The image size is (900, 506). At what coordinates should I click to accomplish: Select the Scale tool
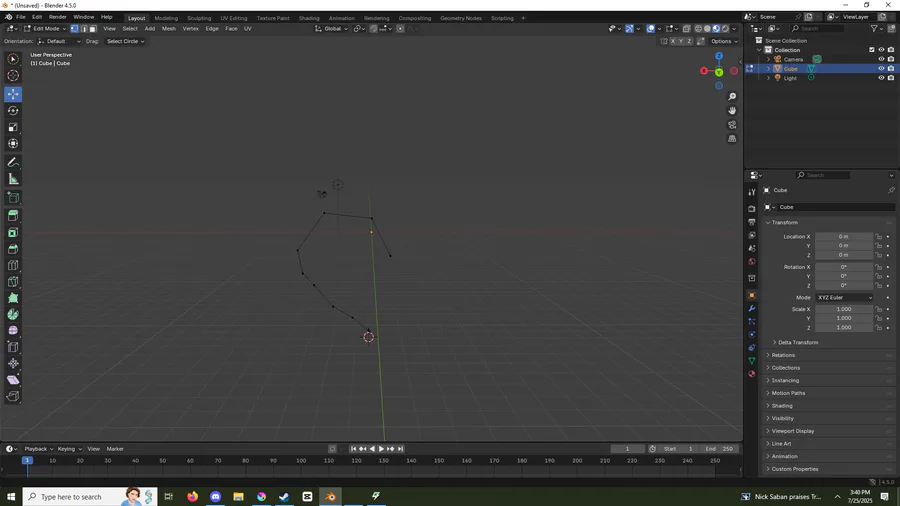[13, 127]
